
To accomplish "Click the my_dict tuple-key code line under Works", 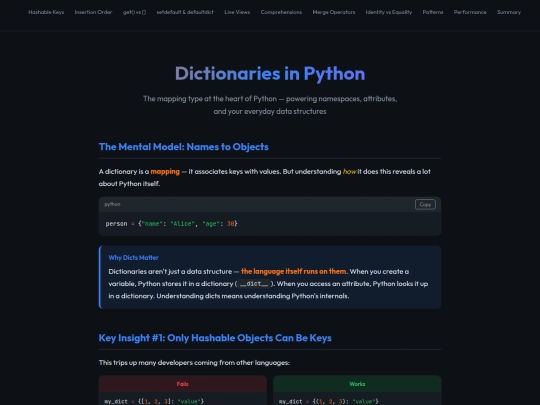I will [329, 401].
